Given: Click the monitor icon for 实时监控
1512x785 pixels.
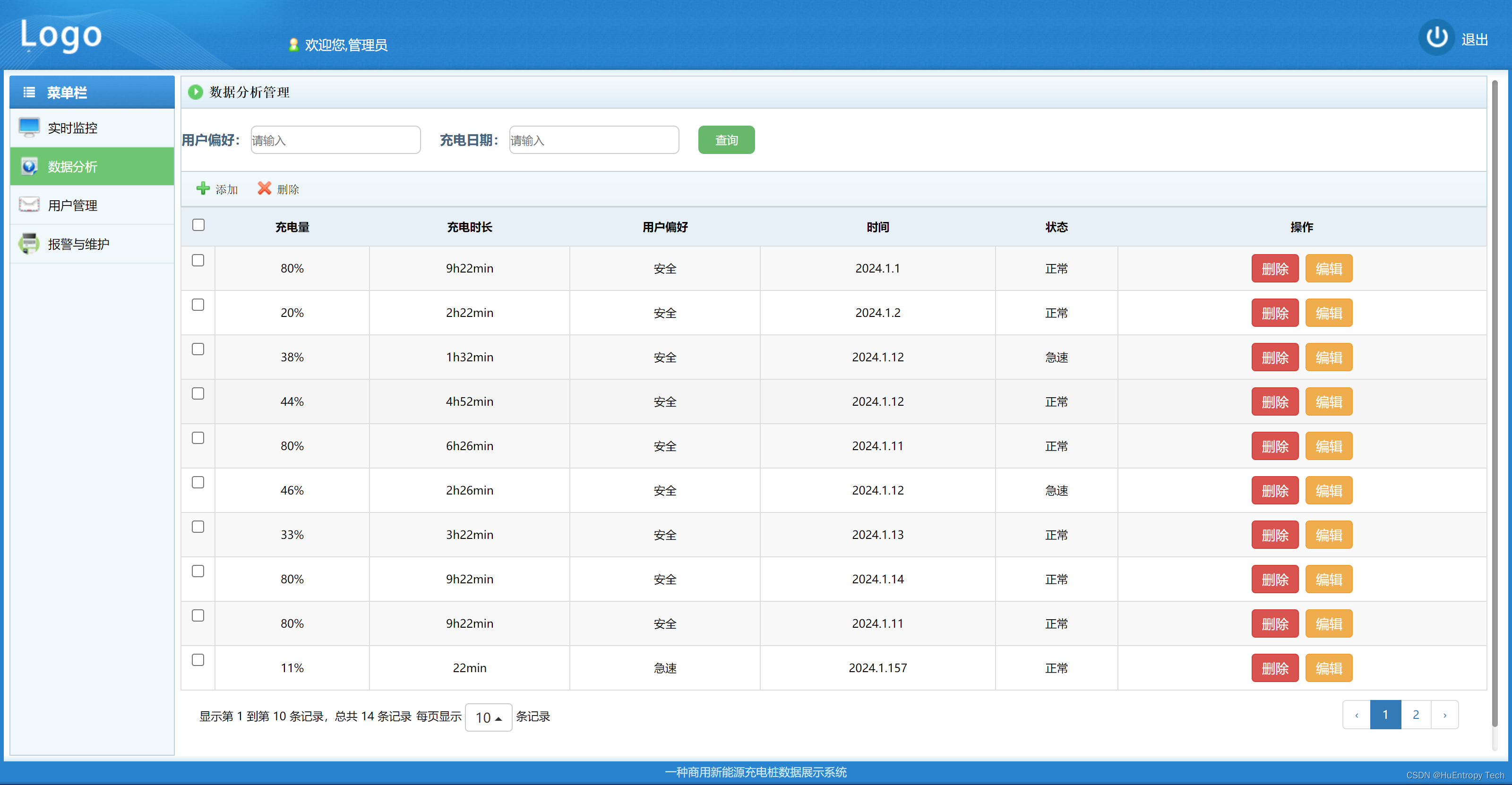Looking at the screenshot, I should click(29, 128).
